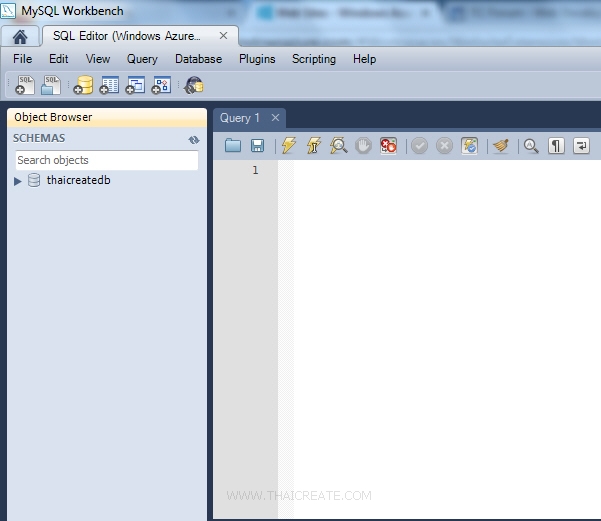Image resolution: width=601 pixels, height=521 pixels.
Task: Beautify SQL broom icon
Action: coord(501,146)
